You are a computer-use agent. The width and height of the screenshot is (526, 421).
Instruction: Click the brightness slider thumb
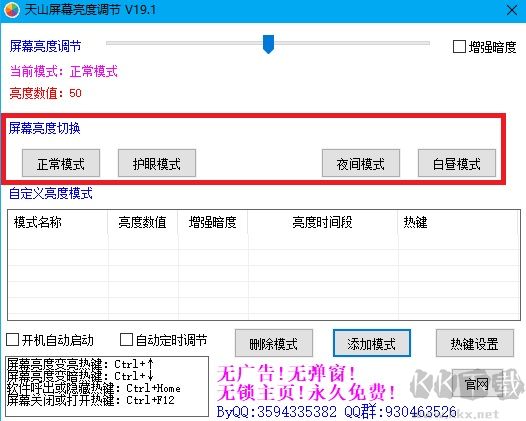point(268,44)
